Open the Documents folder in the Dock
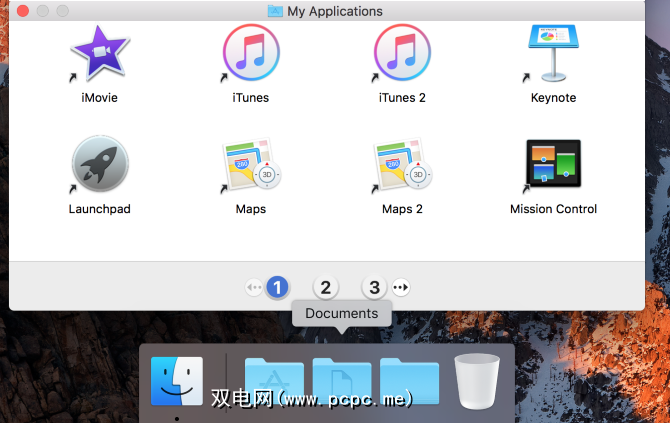The height and width of the screenshot is (423, 670). tap(342, 381)
